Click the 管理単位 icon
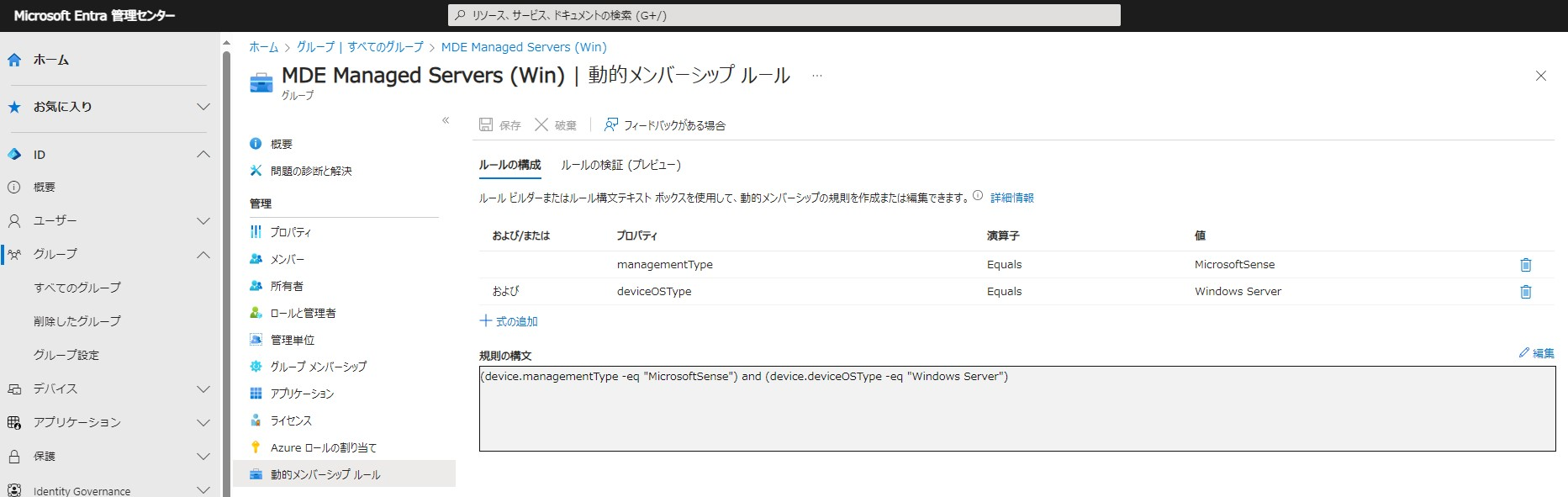Screen dimensions: 1568x497 pyautogui.click(x=256, y=340)
